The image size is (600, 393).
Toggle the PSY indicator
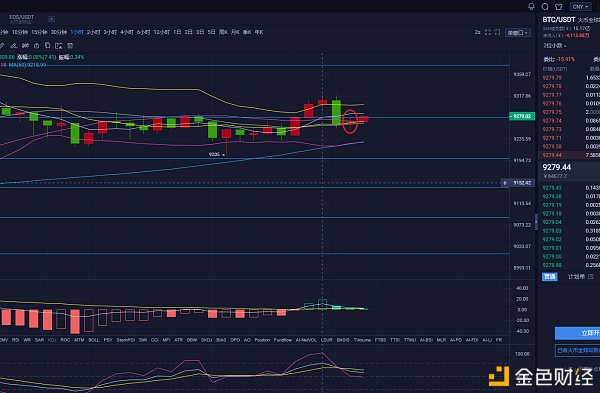click(108, 340)
